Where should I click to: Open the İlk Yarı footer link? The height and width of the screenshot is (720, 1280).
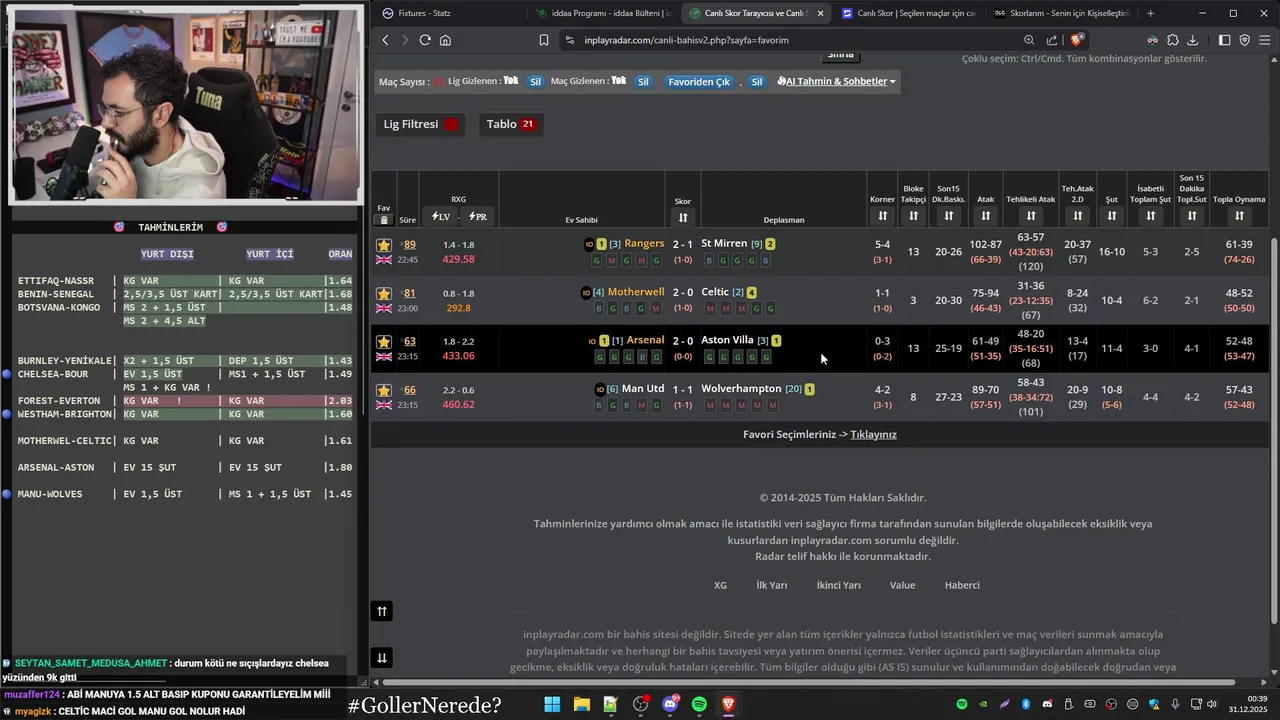coord(771,585)
